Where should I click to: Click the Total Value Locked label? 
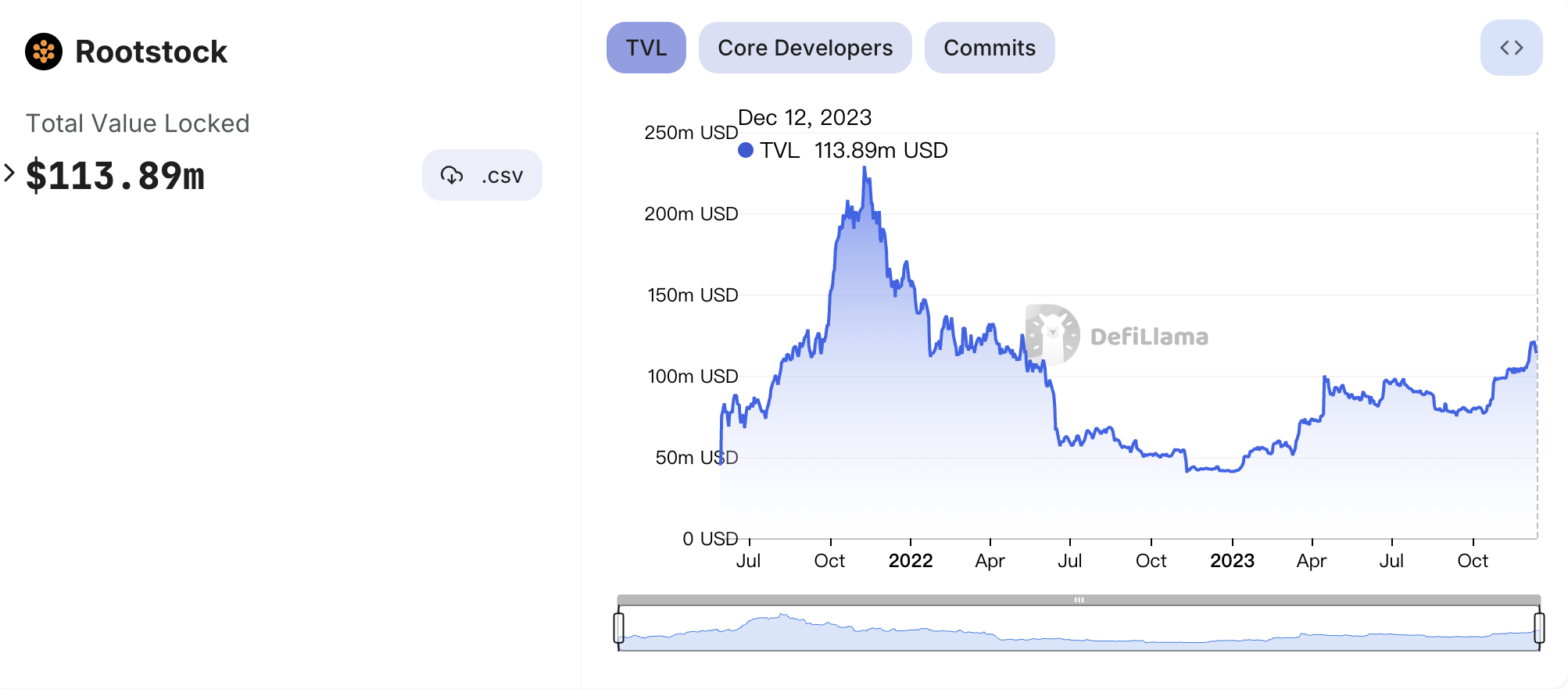coord(138,123)
